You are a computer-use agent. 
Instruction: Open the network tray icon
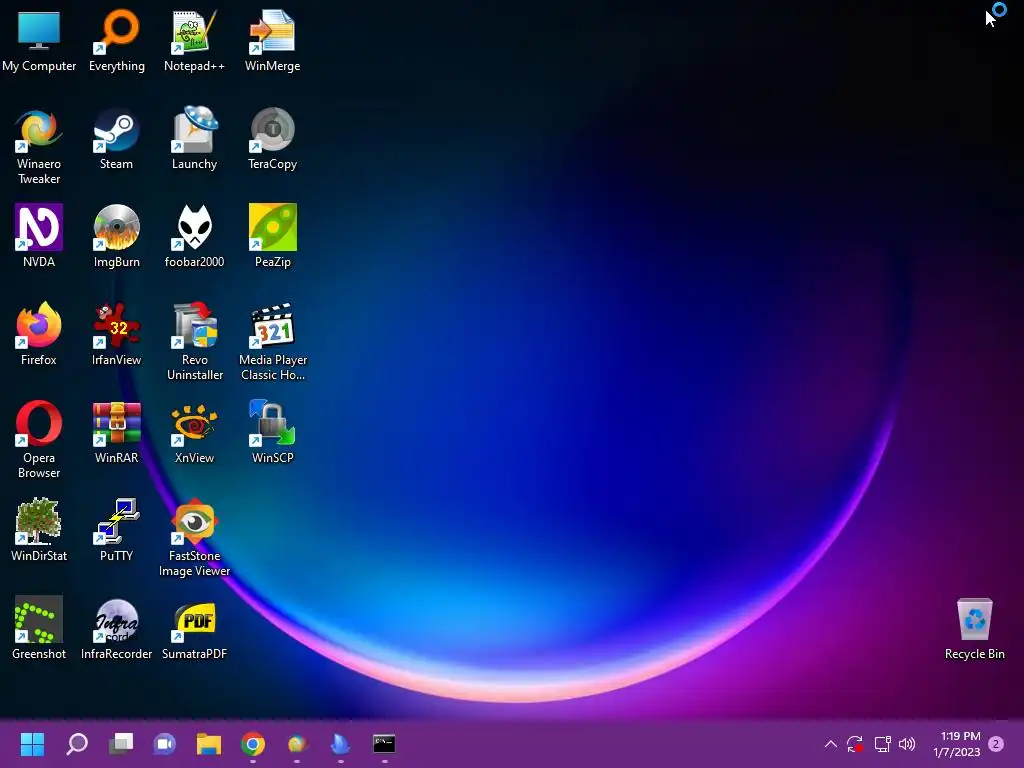point(882,744)
